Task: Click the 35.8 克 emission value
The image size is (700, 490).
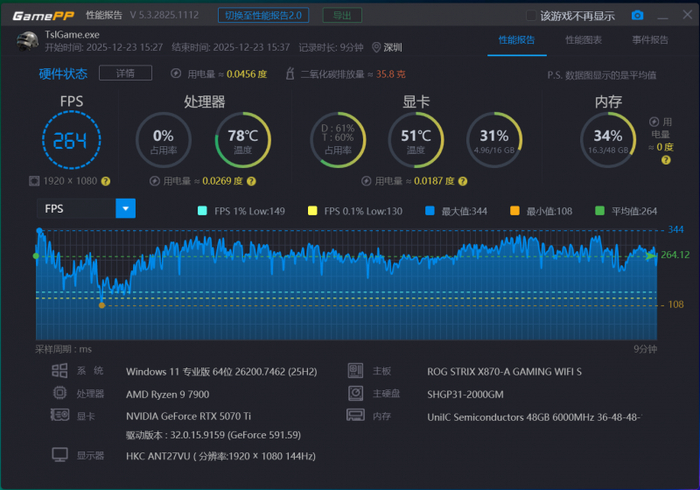Action: (391, 74)
